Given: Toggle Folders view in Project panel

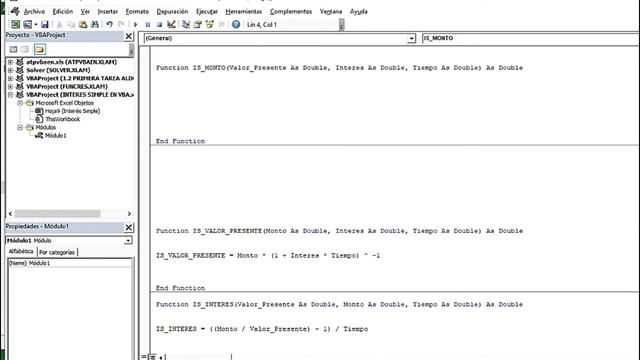Looking at the screenshot, I should pyautogui.click(x=39, y=49).
